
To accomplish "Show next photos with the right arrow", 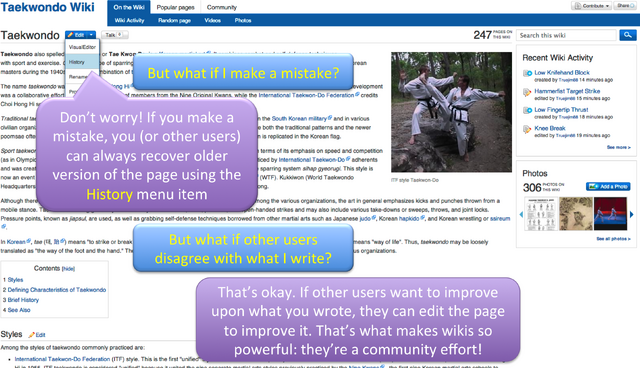I will 631,214.
